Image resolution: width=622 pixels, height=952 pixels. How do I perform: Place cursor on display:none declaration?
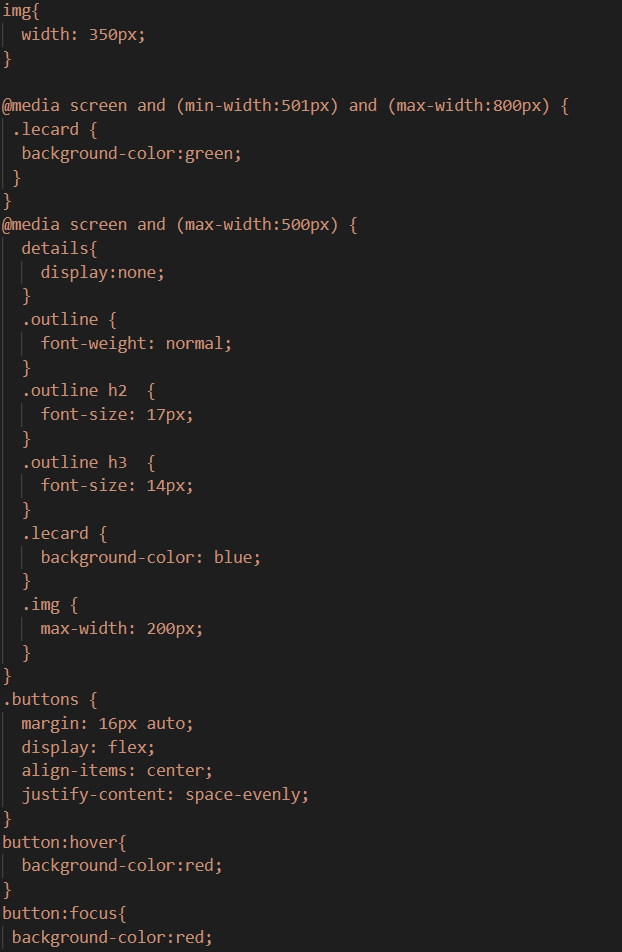[102, 272]
